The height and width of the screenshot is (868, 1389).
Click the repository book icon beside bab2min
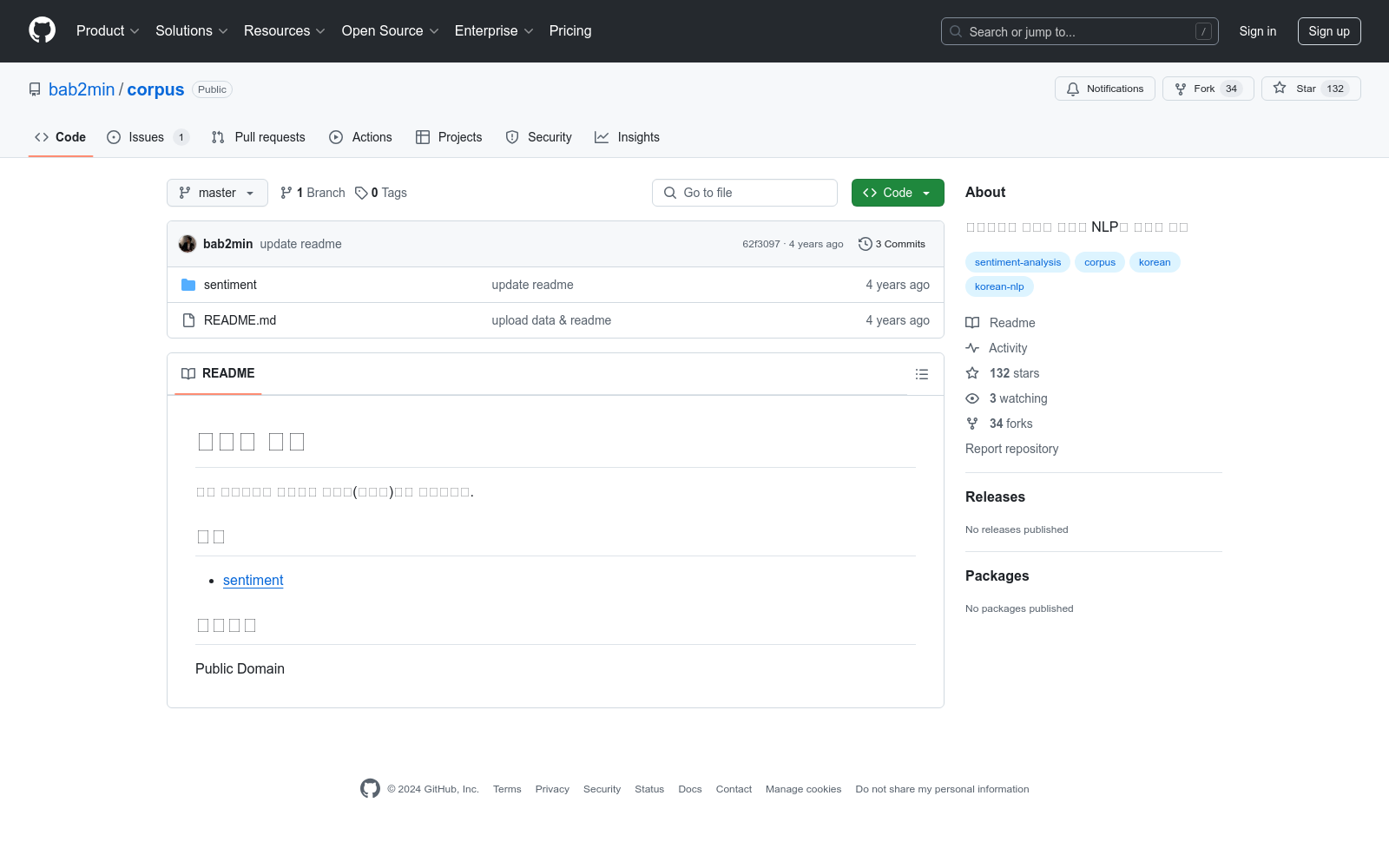(35, 89)
